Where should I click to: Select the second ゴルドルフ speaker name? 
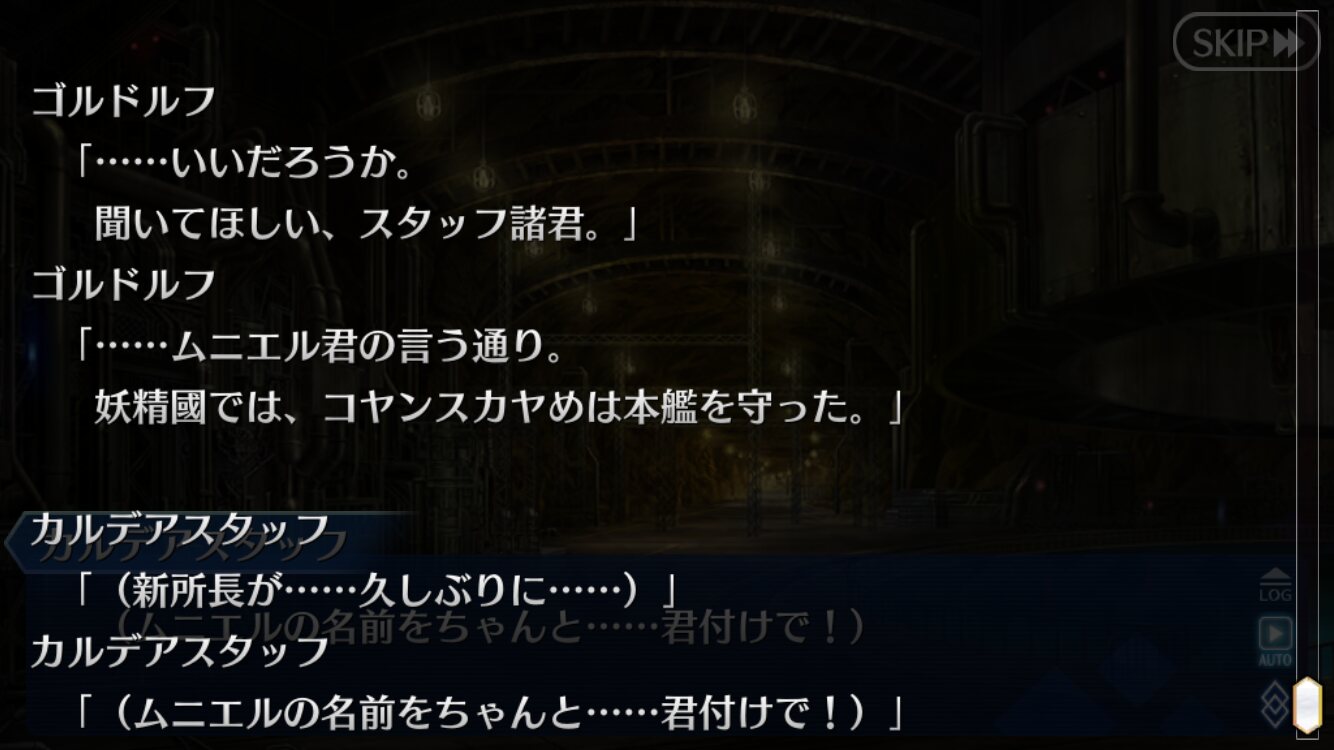pyautogui.click(x=124, y=284)
